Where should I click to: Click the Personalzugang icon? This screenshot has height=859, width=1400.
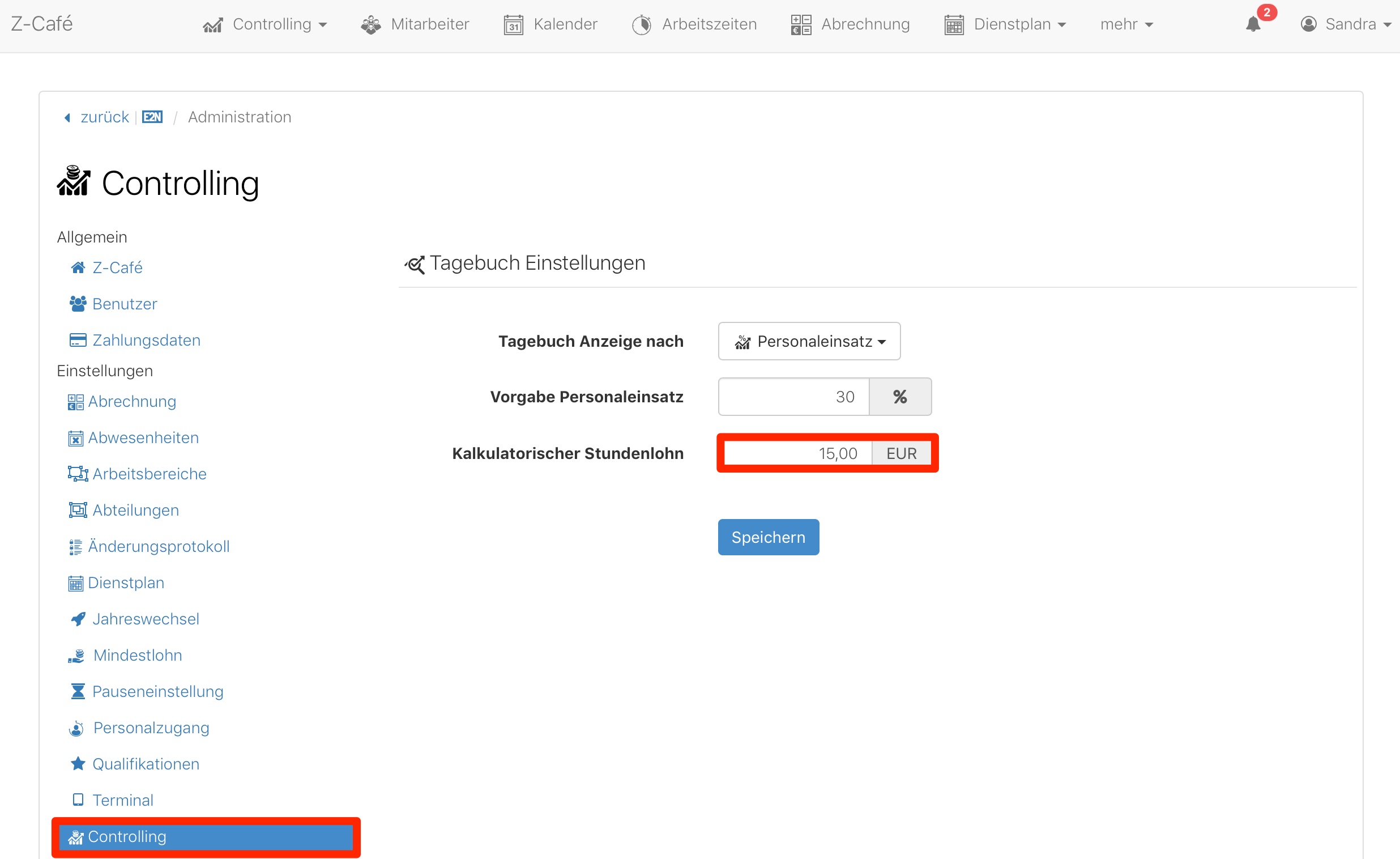click(x=76, y=729)
